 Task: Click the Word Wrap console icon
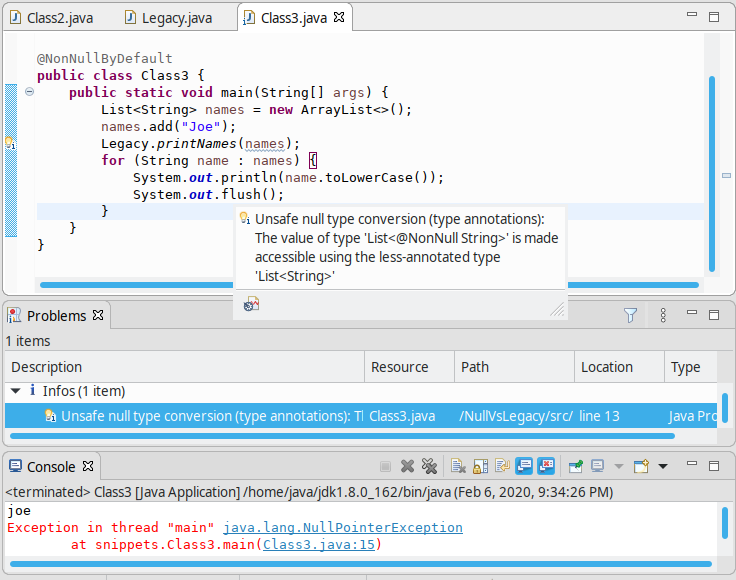[501, 466]
